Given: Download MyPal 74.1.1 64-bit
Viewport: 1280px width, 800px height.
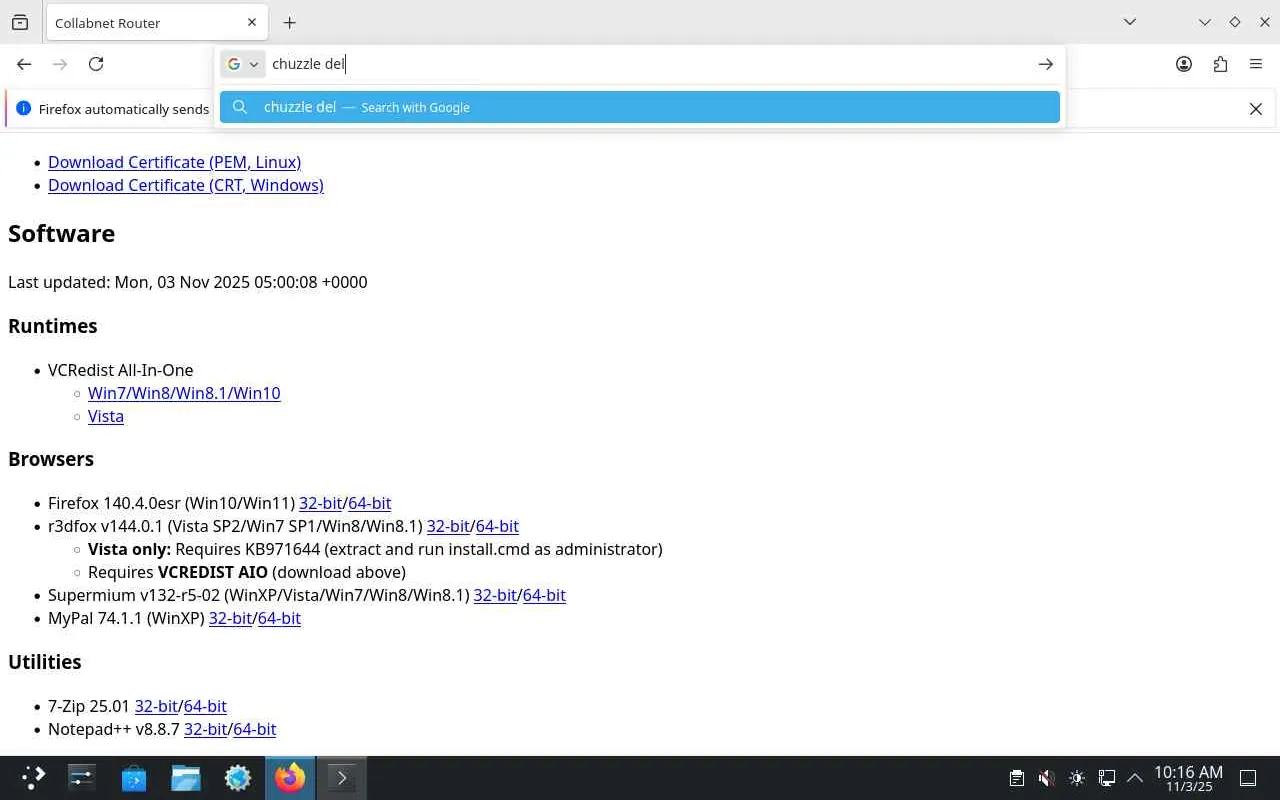Looking at the screenshot, I should (279, 618).
